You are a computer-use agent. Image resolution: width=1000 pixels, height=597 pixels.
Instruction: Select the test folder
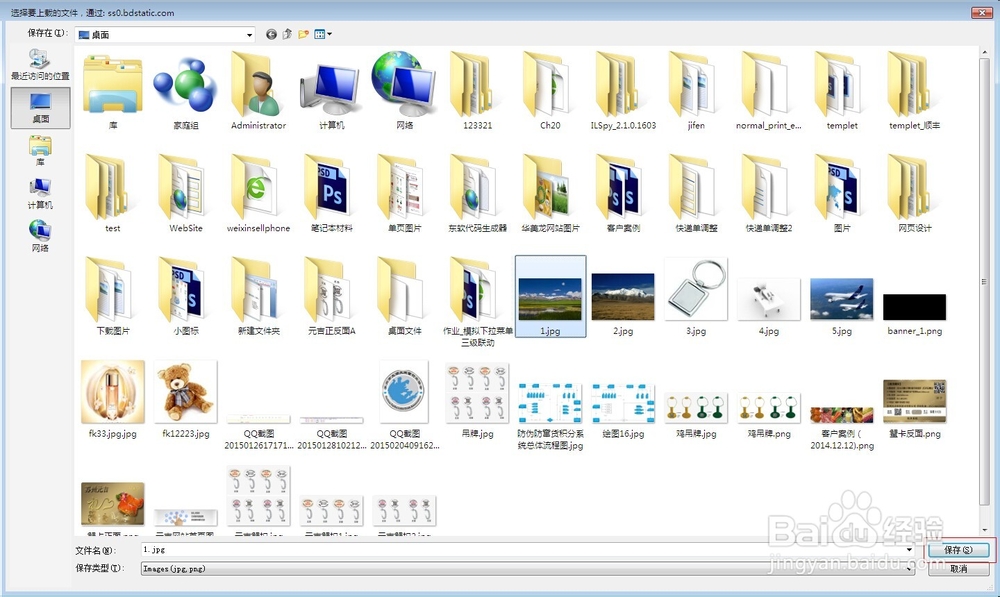coord(113,195)
